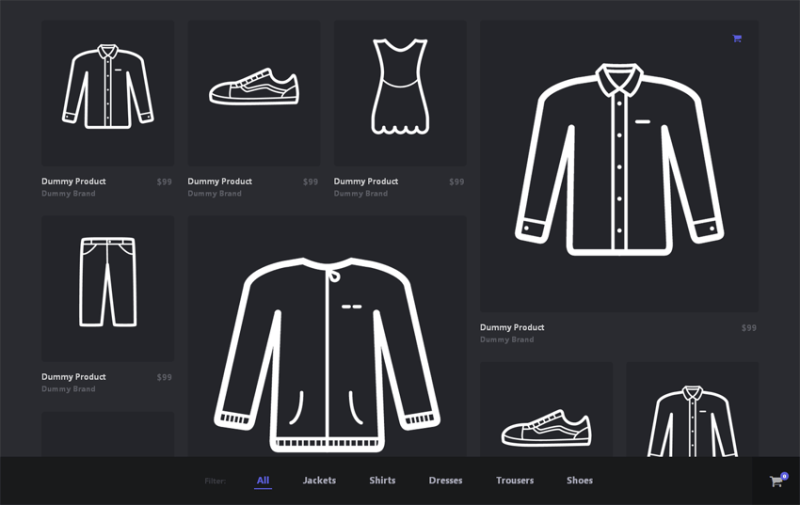The height and width of the screenshot is (505, 800).
Task: Open the top-left shirt product image
Action: (x=108, y=88)
